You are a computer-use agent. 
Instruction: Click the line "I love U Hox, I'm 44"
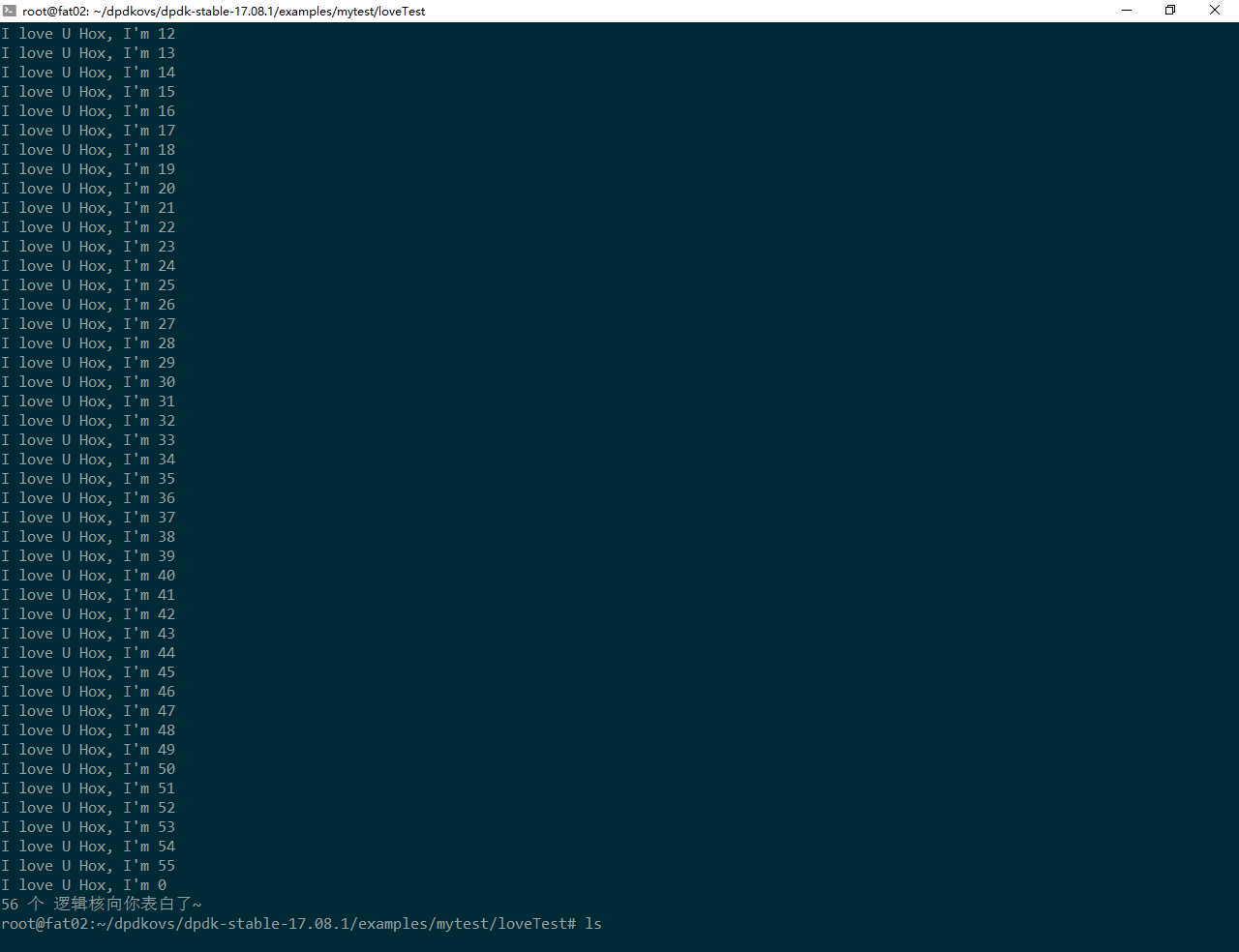tap(88, 653)
